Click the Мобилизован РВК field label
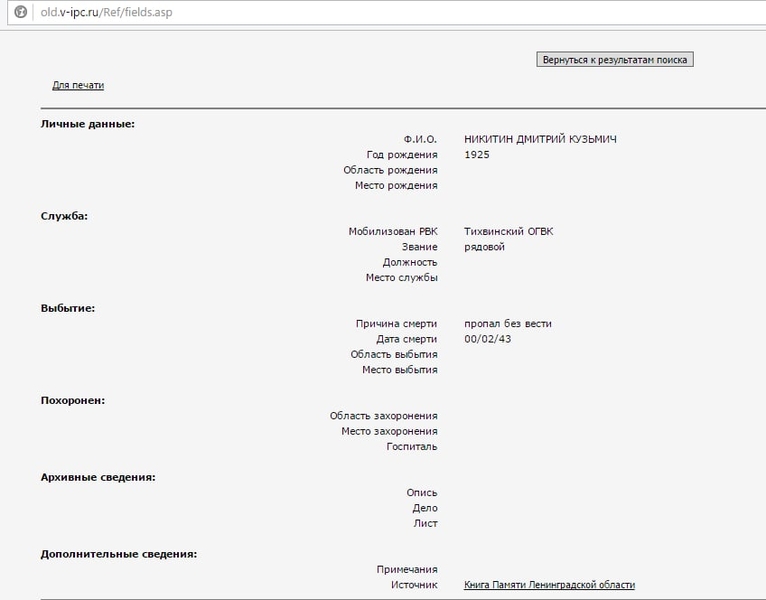The image size is (766, 600). pos(392,231)
